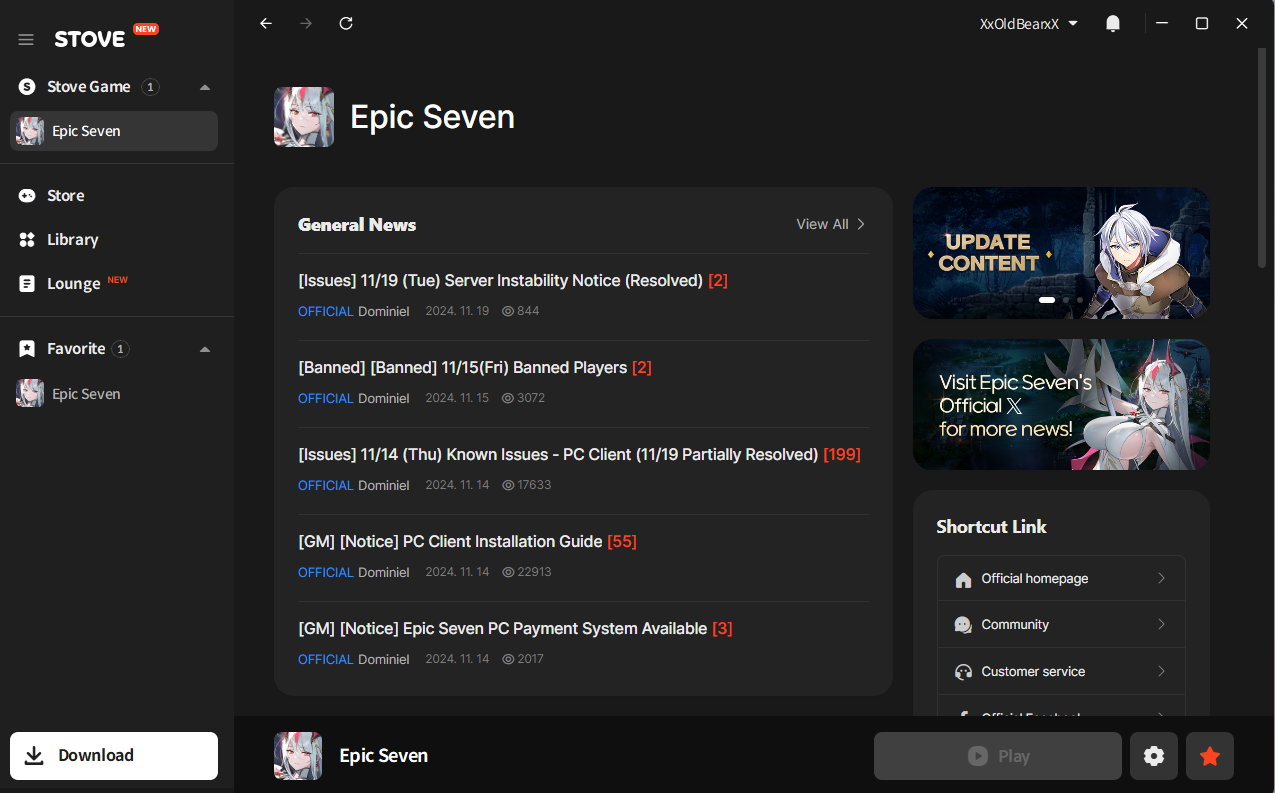Go back with the left arrow
Image resolution: width=1275 pixels, height=793 pixels.
coord(266,23)
